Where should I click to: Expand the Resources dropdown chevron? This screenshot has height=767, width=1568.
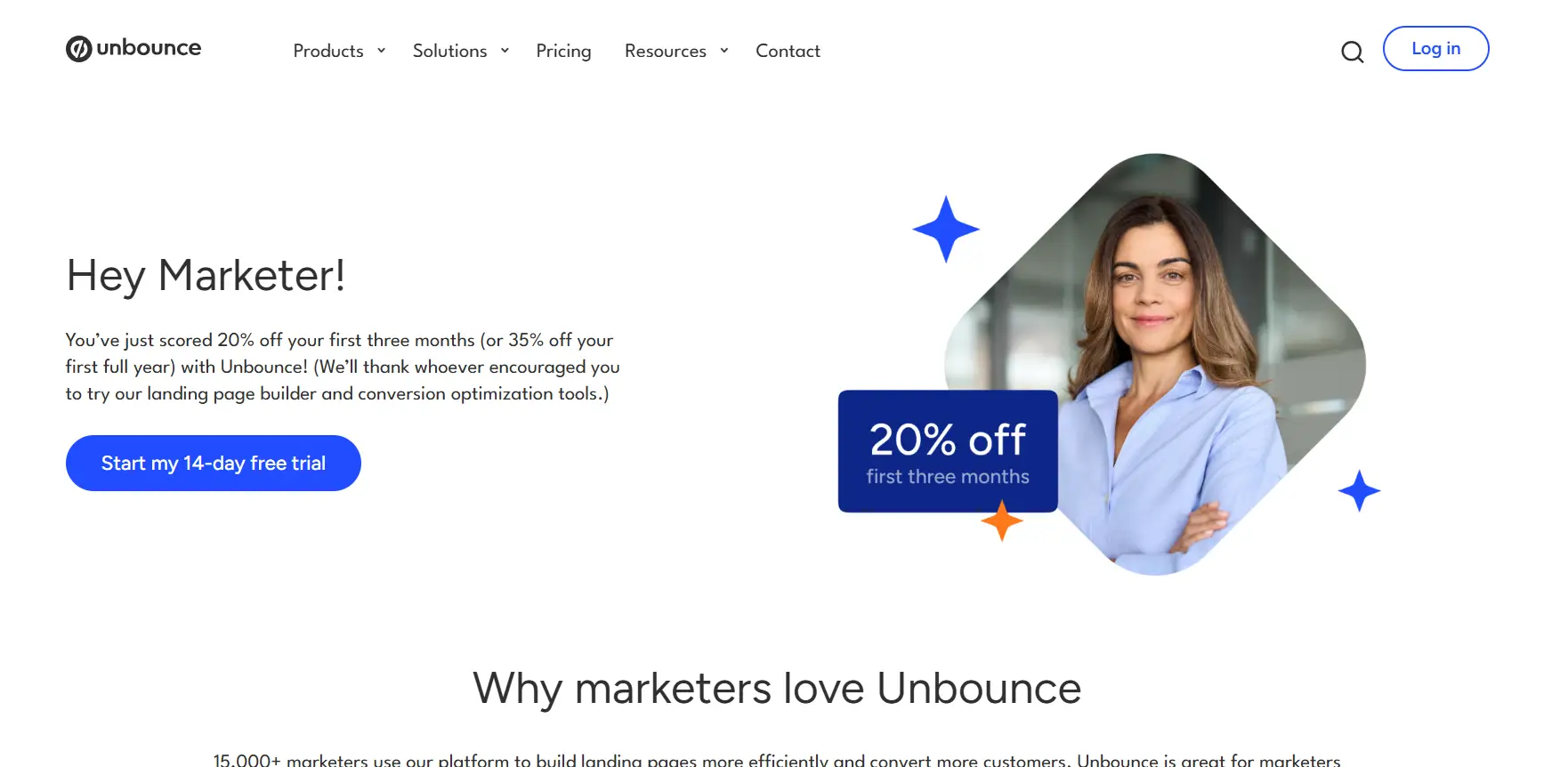tap(724, 51)
